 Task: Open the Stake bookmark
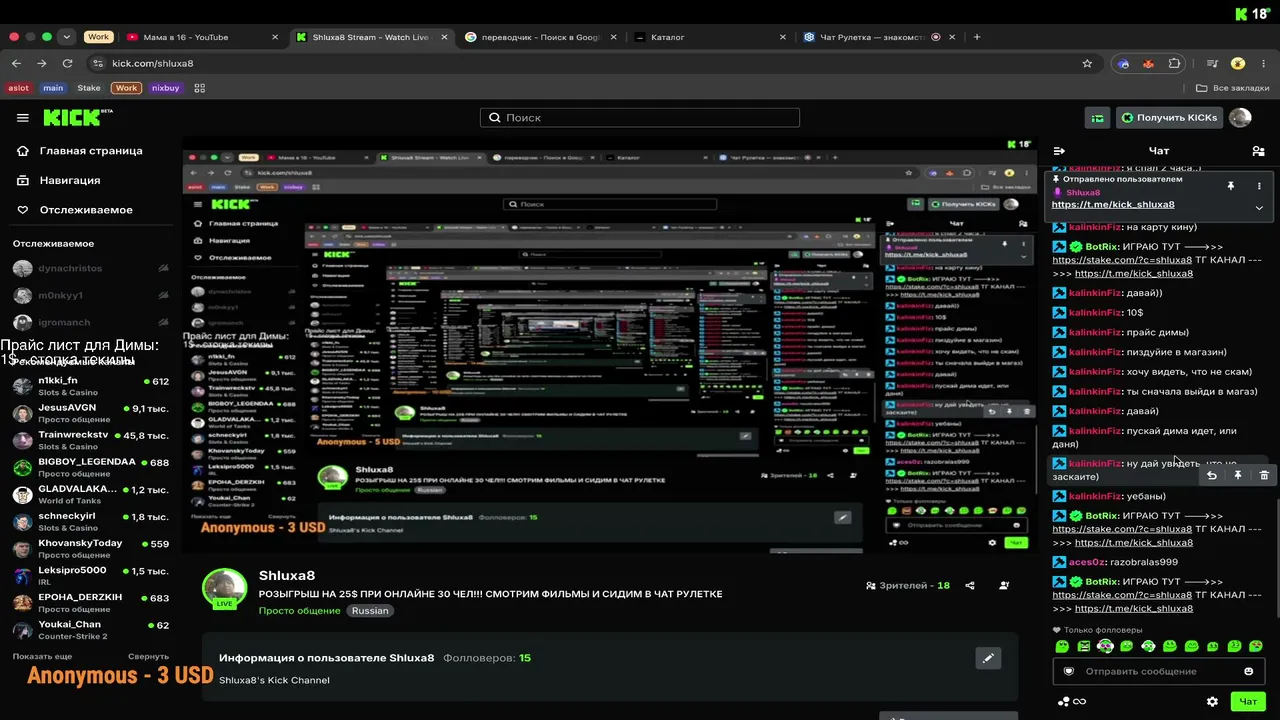(89, 88)
